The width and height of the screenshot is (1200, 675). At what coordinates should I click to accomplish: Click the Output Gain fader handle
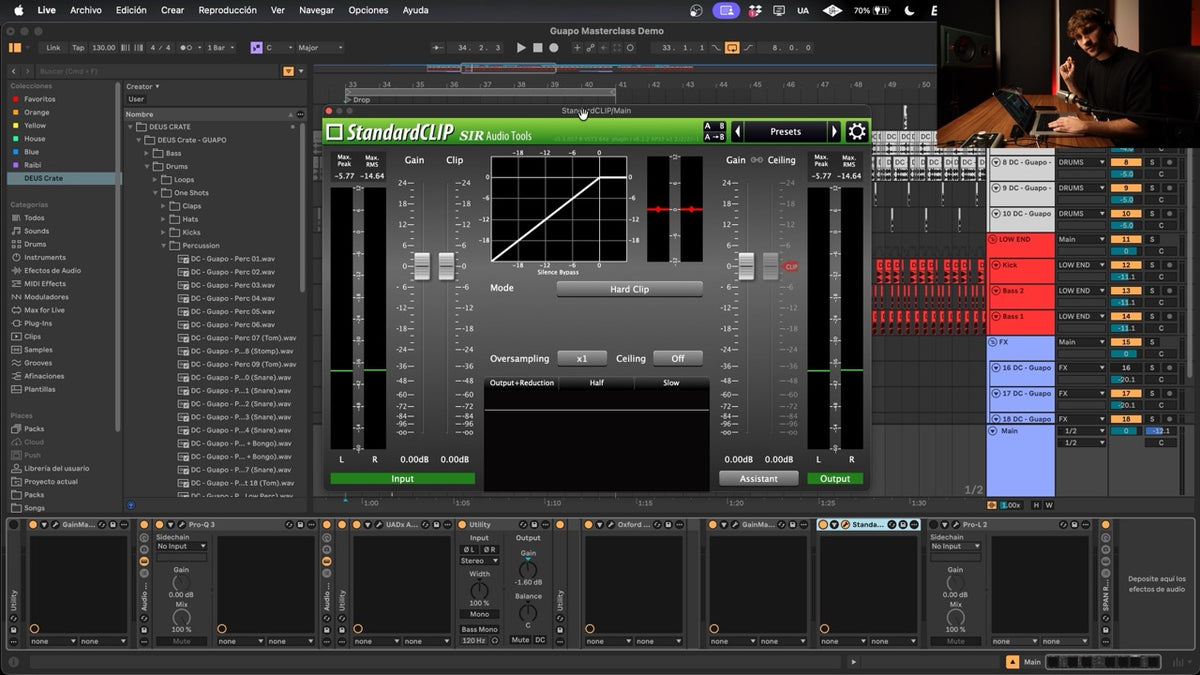746,266
